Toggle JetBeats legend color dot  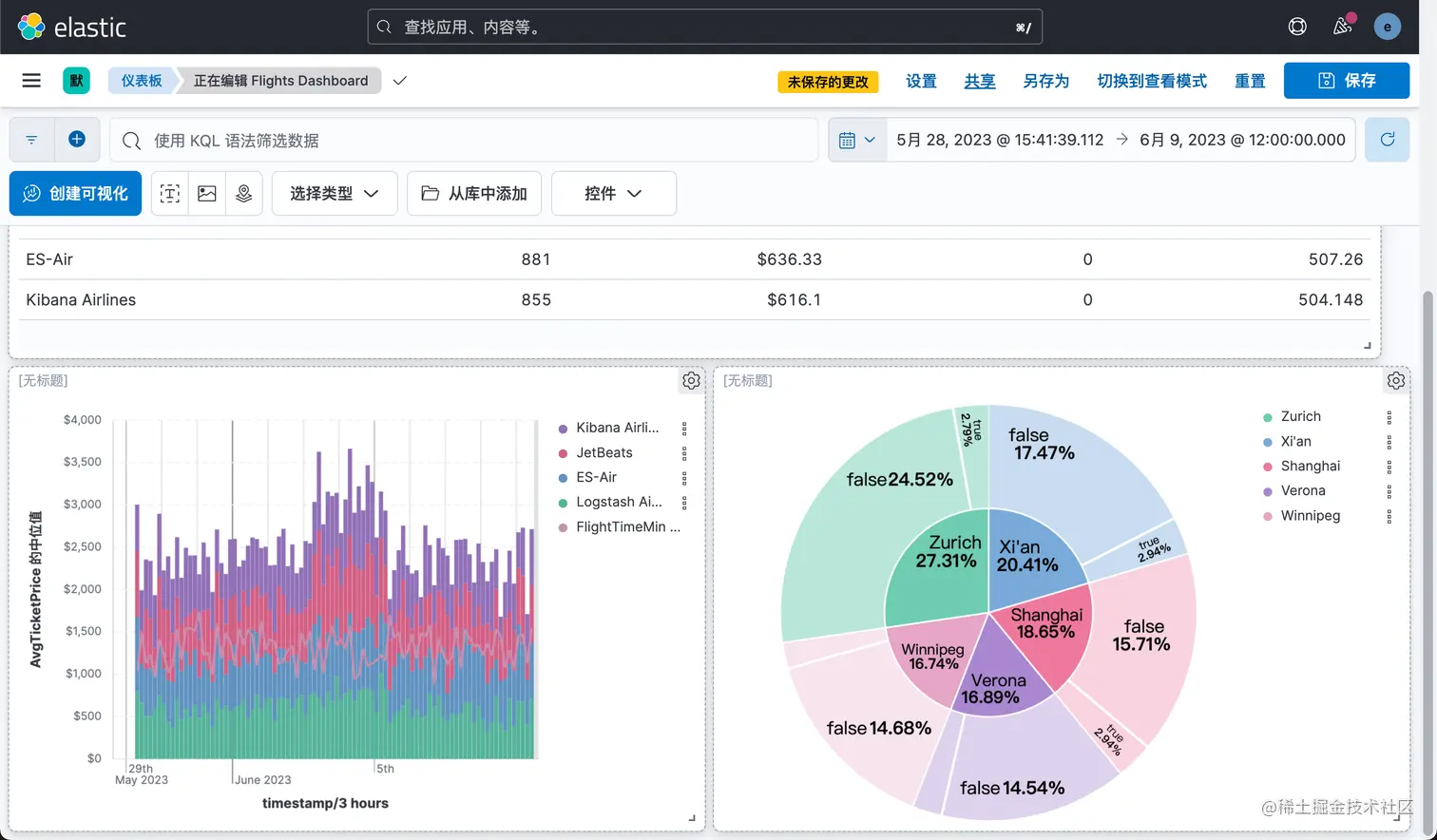point(564,453)
